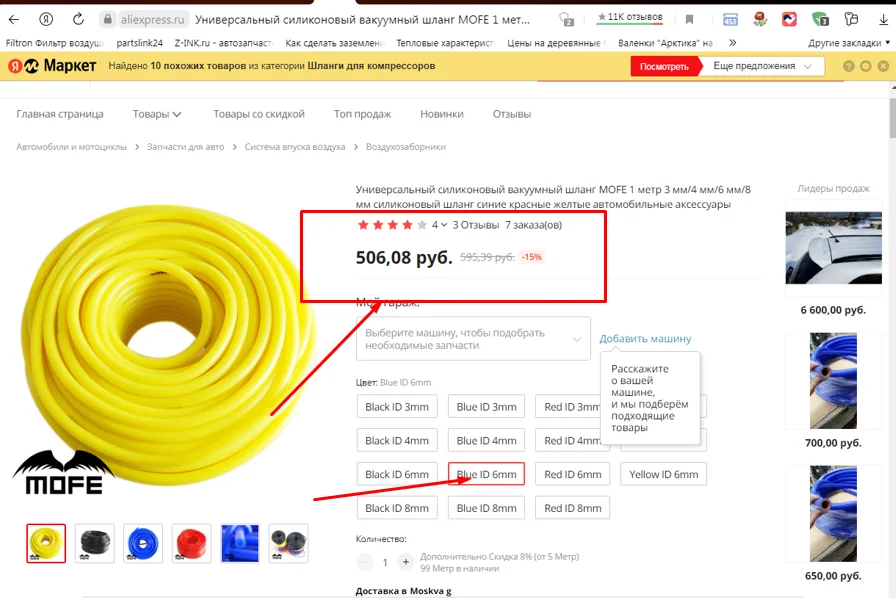
Task: Select the Yellow ID 6mm option
Action: point(663,474)
